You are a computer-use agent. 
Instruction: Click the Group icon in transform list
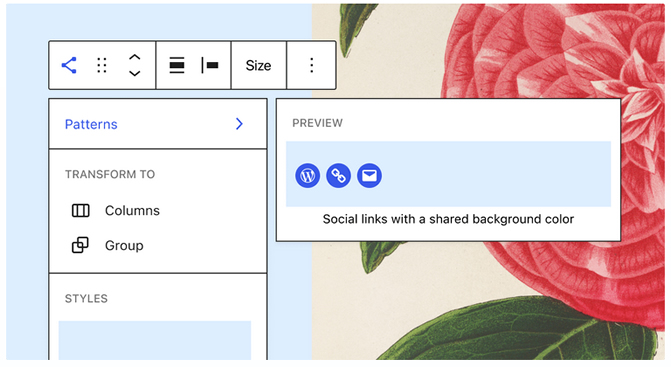(x=80, y=246)
